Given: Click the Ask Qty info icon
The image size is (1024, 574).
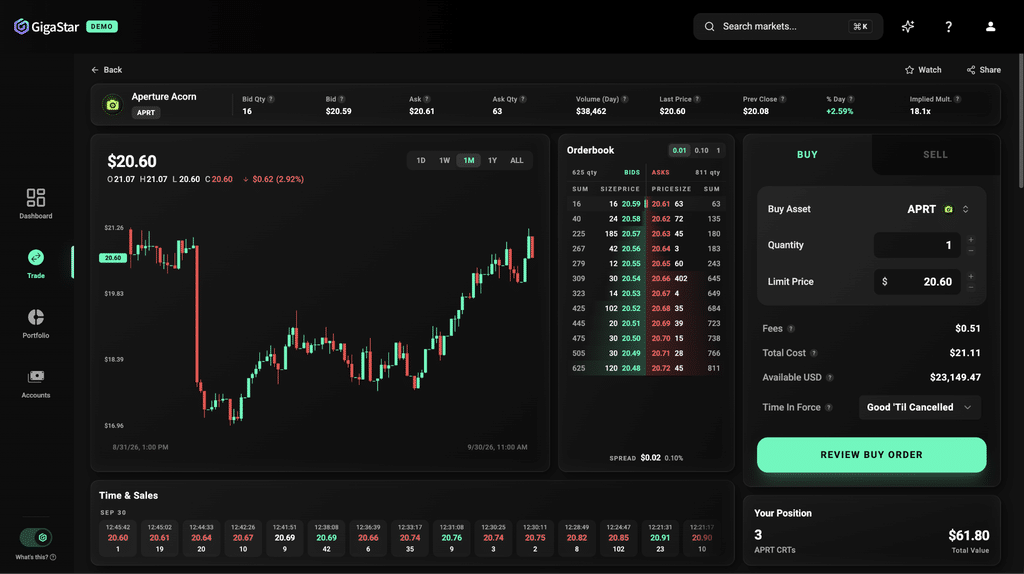Looking at the screenshot, I should 523,99.
